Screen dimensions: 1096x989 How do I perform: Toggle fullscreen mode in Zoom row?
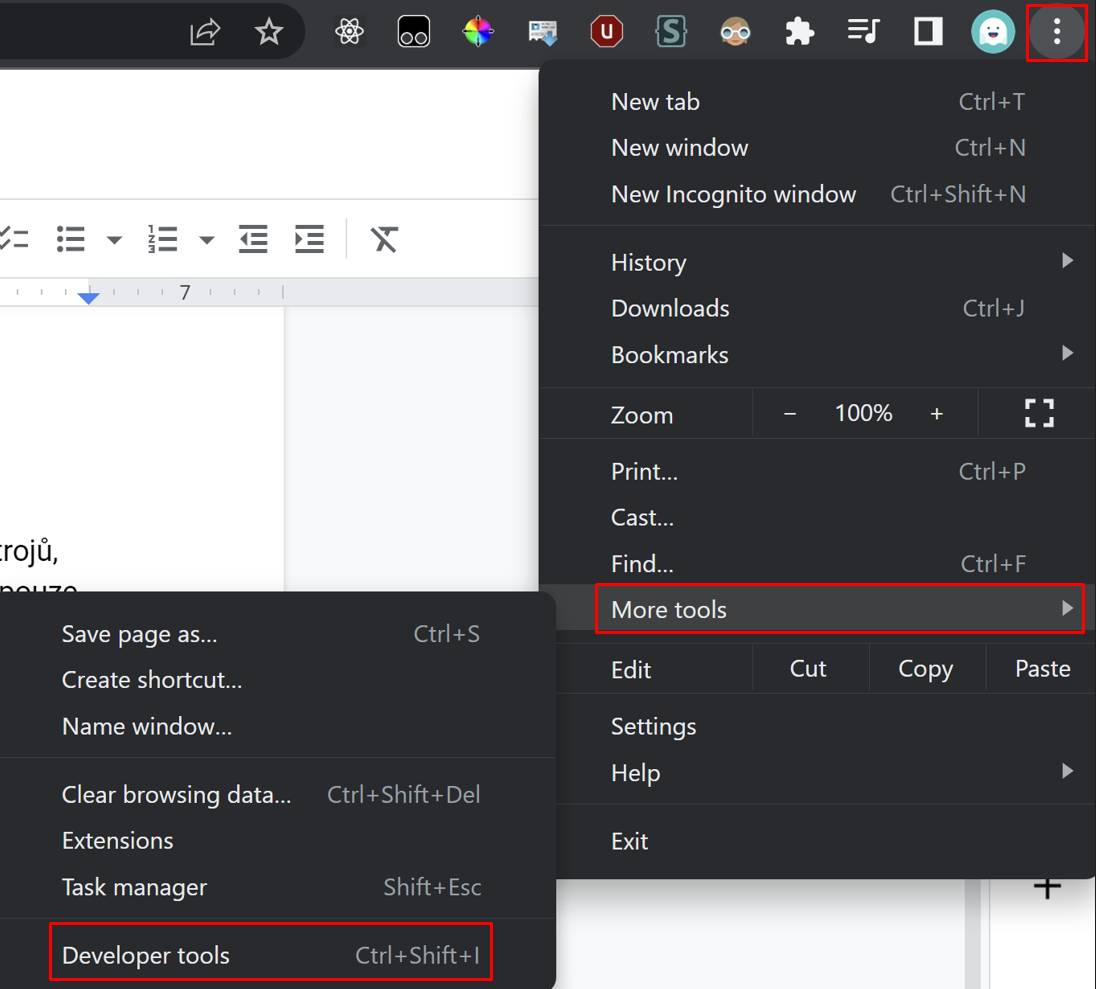(x=1039, y=413)
